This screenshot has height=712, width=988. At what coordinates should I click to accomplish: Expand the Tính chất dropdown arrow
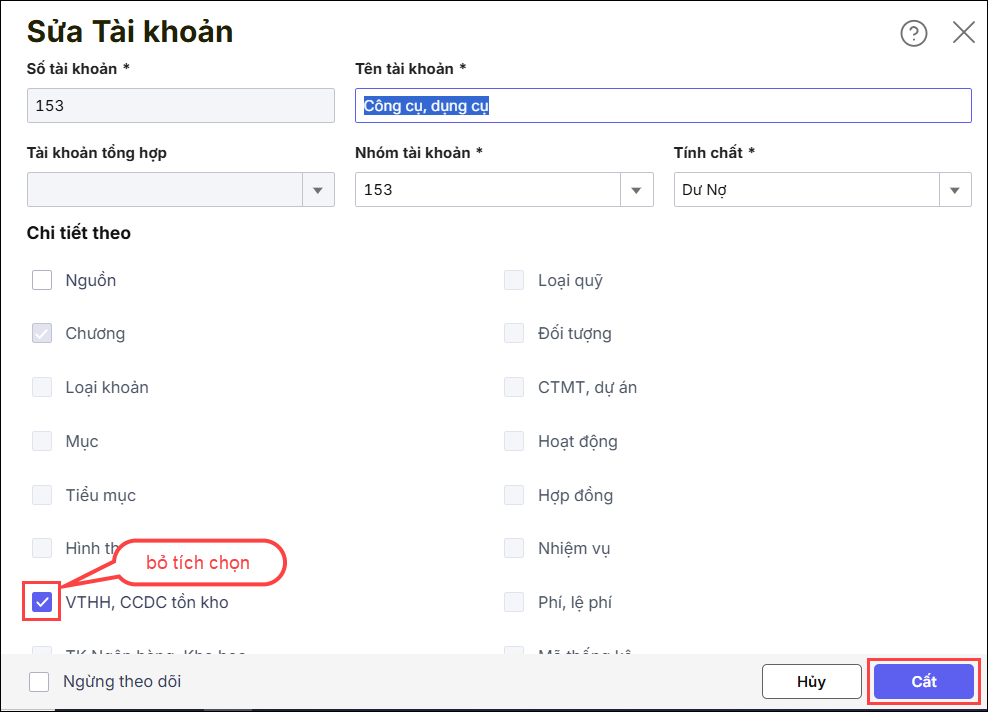click(955, 190)
